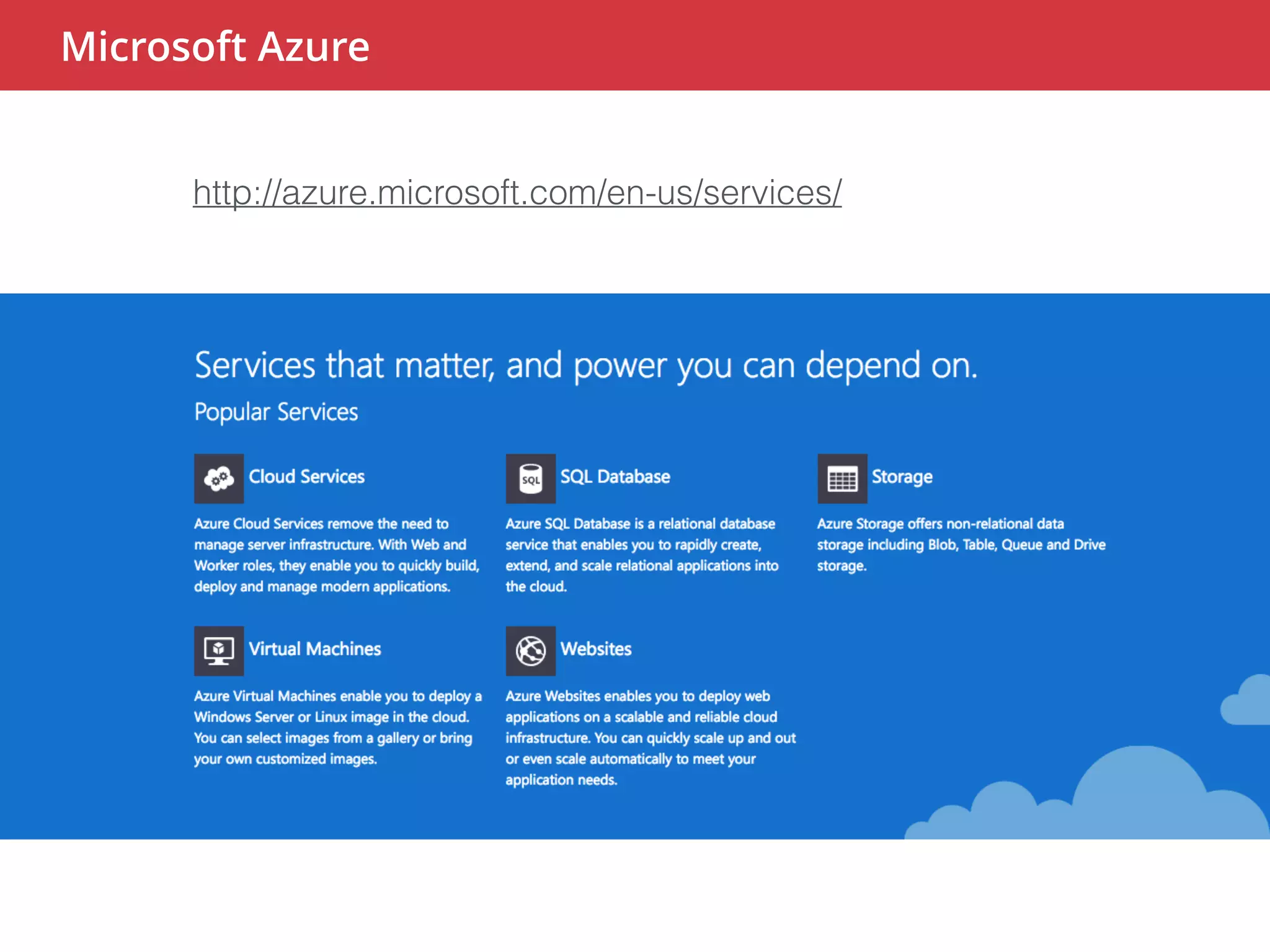Click the 'Popular Services' subheading
This screenshot has height=952, width=1270.
tap(276, 412)
